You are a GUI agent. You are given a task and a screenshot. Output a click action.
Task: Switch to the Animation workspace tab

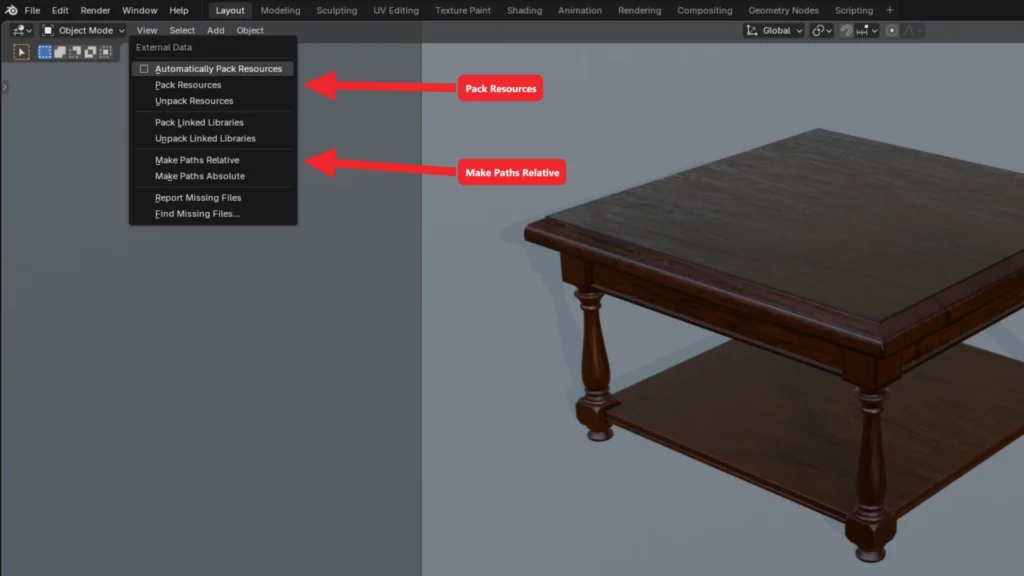coord(580,10)
